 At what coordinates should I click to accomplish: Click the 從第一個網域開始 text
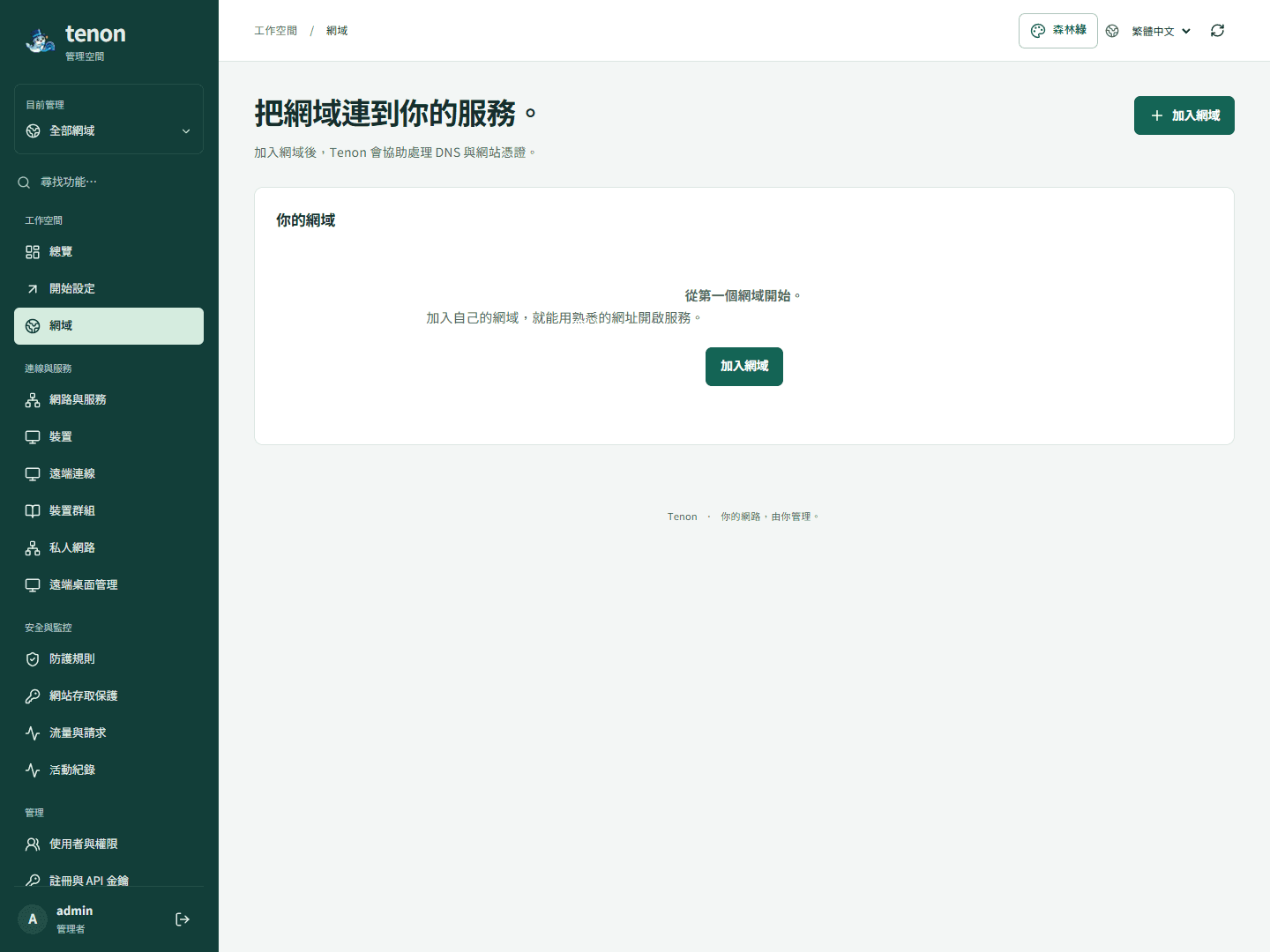[743, 296]
